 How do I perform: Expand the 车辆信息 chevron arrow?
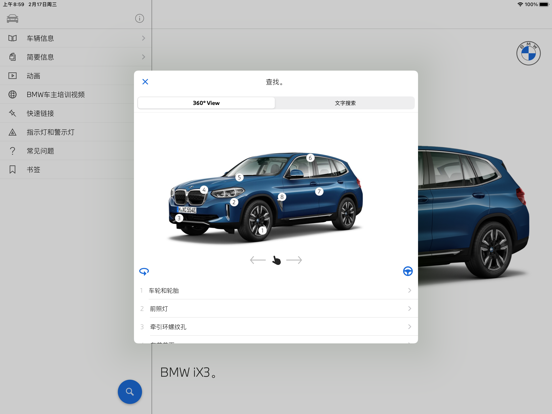(x=143, y=38)
